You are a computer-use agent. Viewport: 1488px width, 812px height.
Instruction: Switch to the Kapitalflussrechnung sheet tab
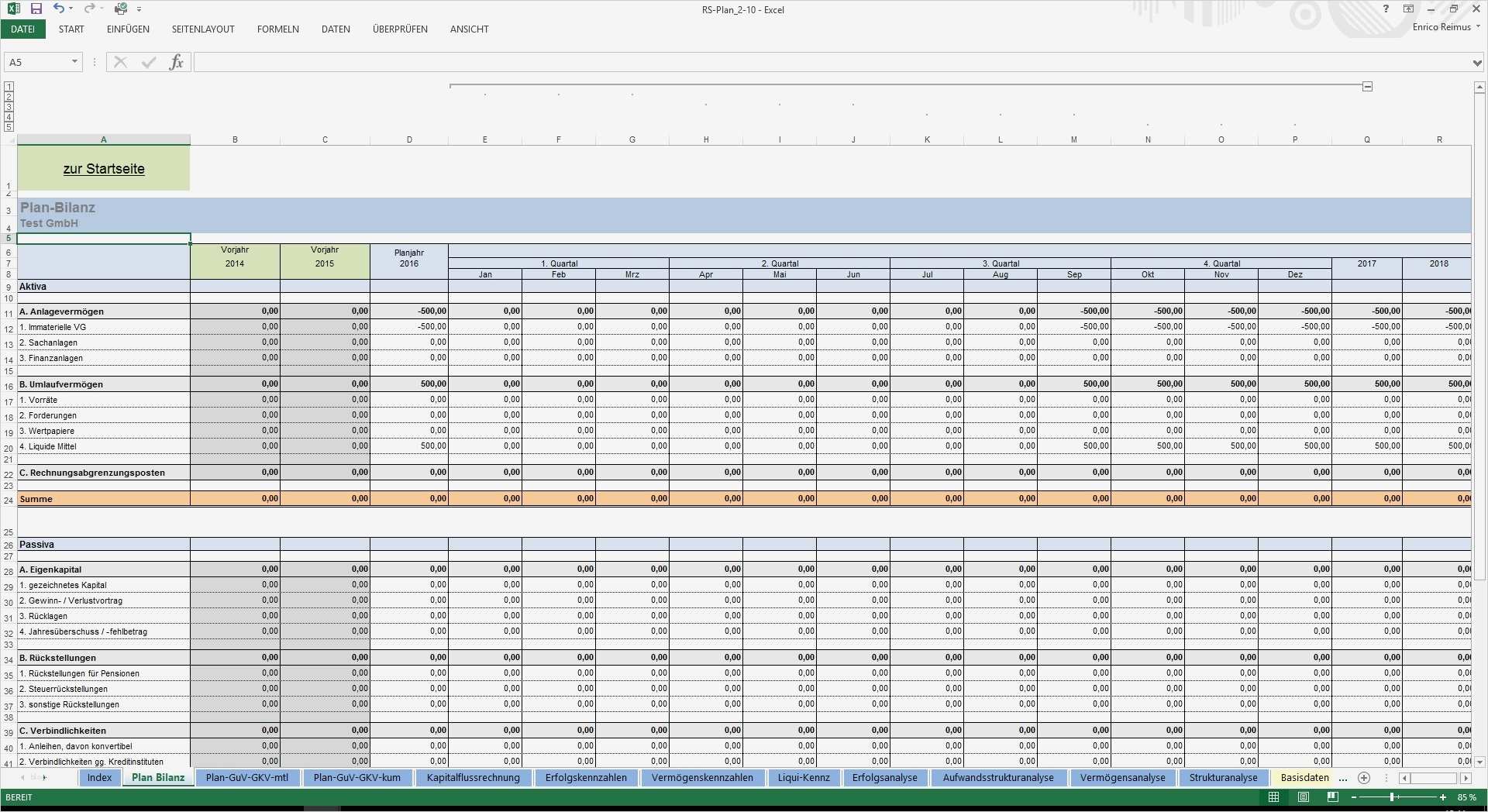point(474,778)
